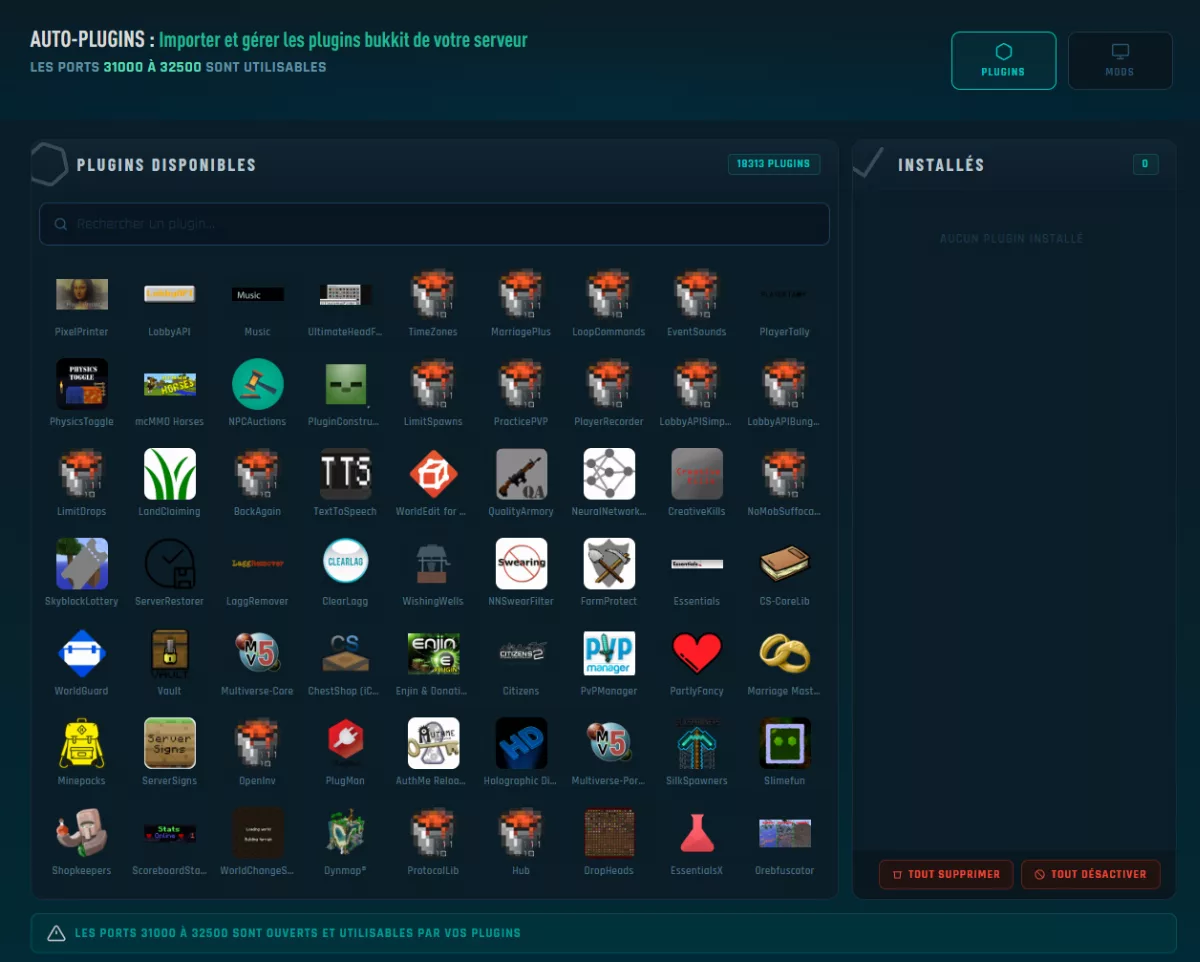Screen dimensions: 1200x962
Task: Choose the Music plugin icon
Action: click(x=258, y=294)
